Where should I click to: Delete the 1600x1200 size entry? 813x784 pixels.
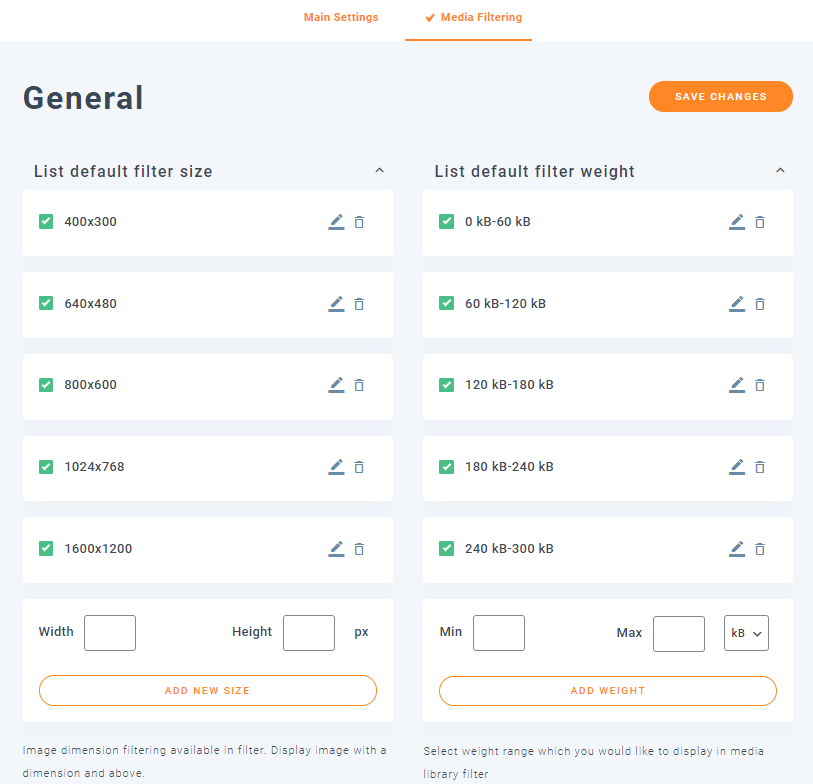pos(359,549)
